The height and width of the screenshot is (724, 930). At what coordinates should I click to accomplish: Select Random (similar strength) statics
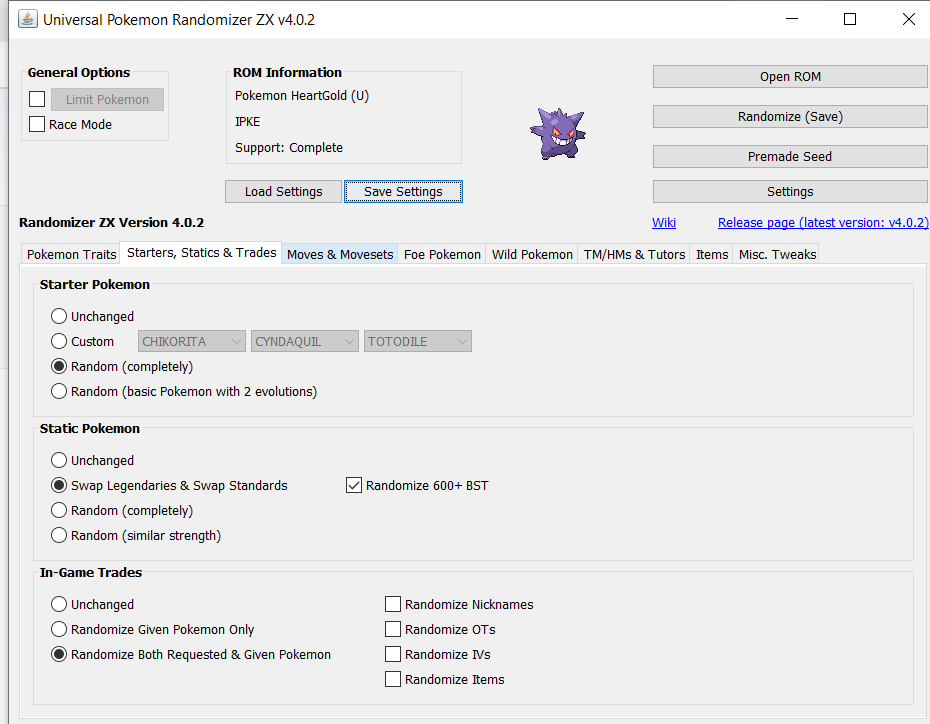tap(59, 535)
